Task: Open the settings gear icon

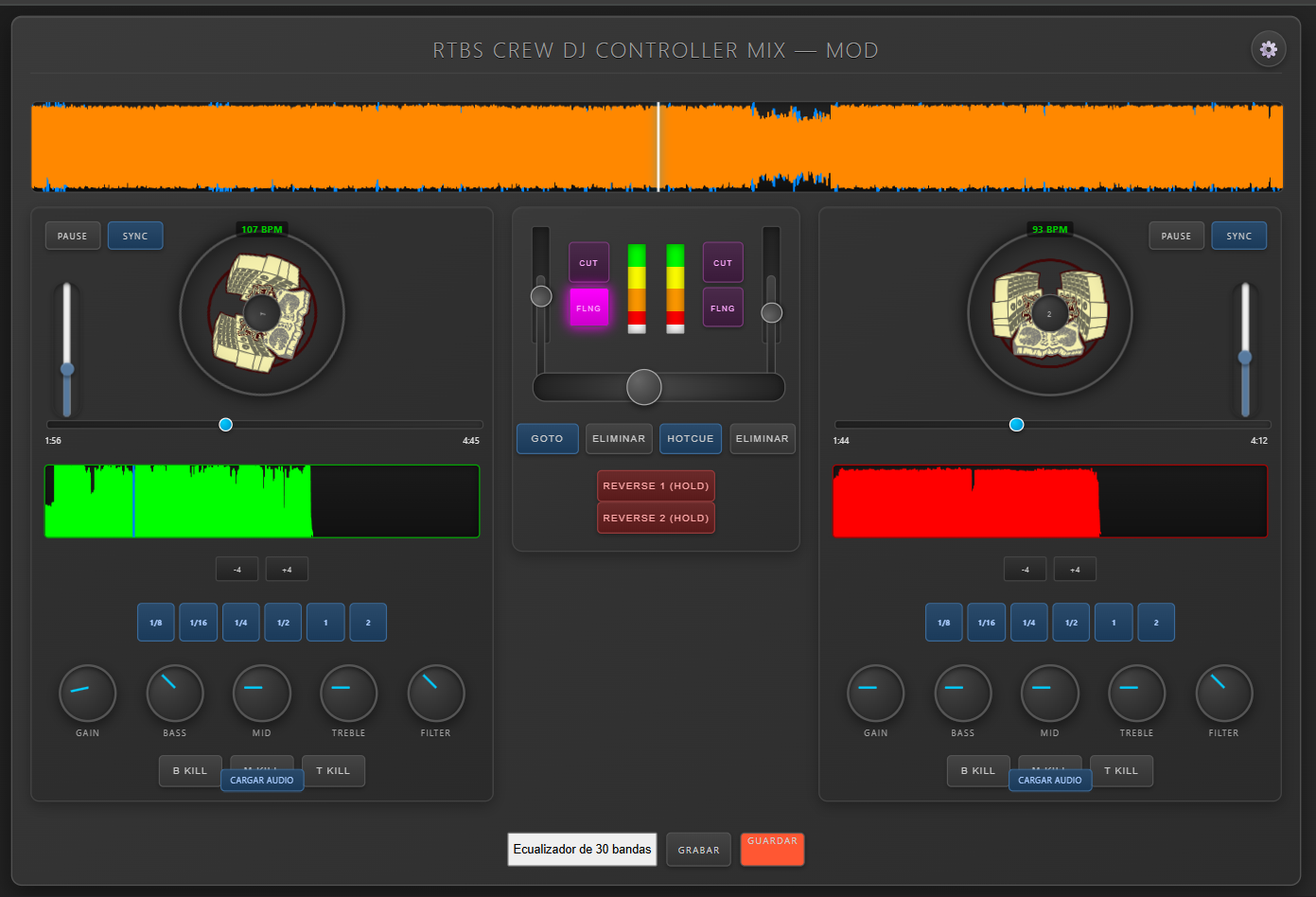Action: (1269, 49)
